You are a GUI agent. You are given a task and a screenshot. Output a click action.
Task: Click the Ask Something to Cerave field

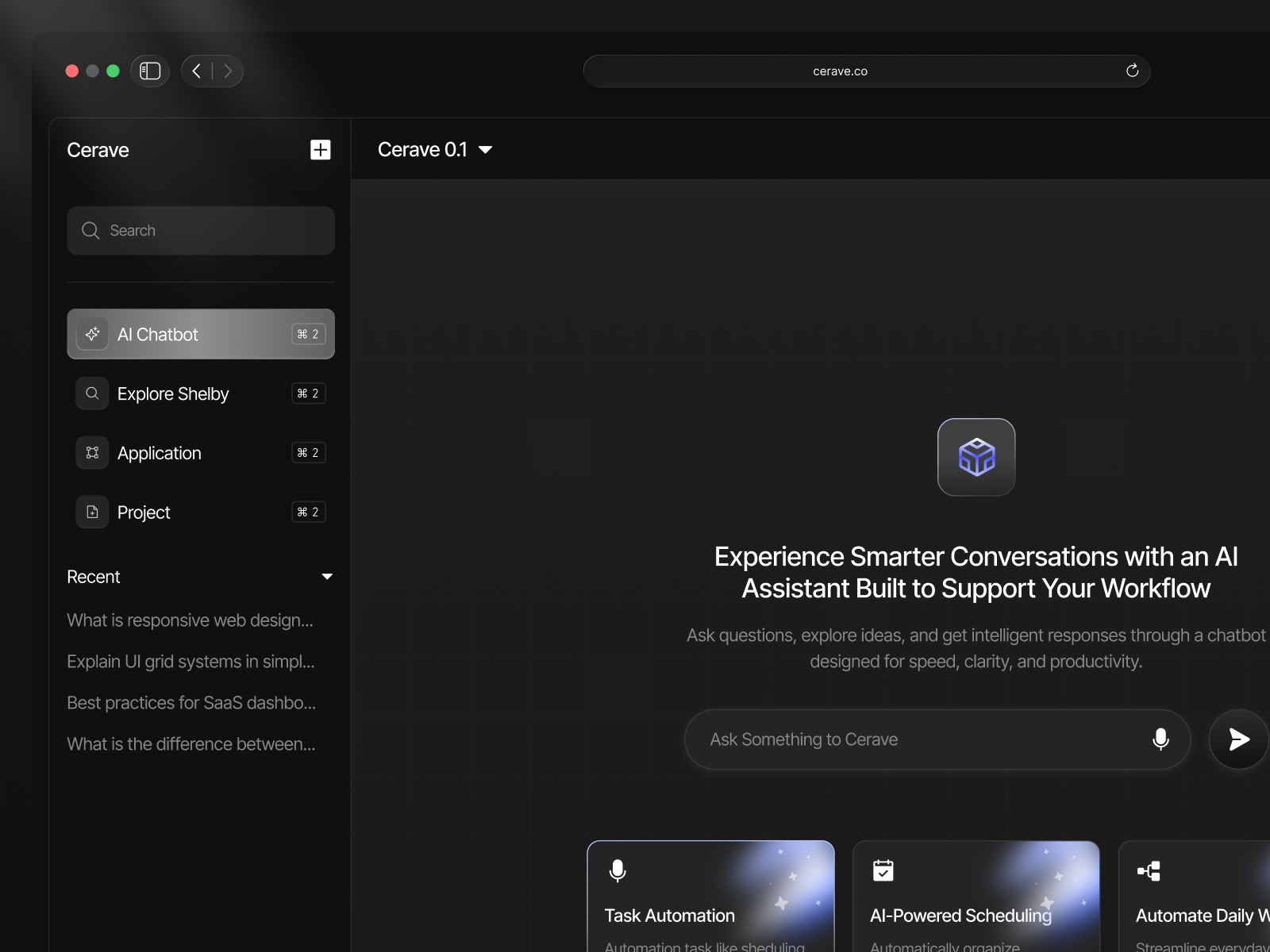coord(937,739)
